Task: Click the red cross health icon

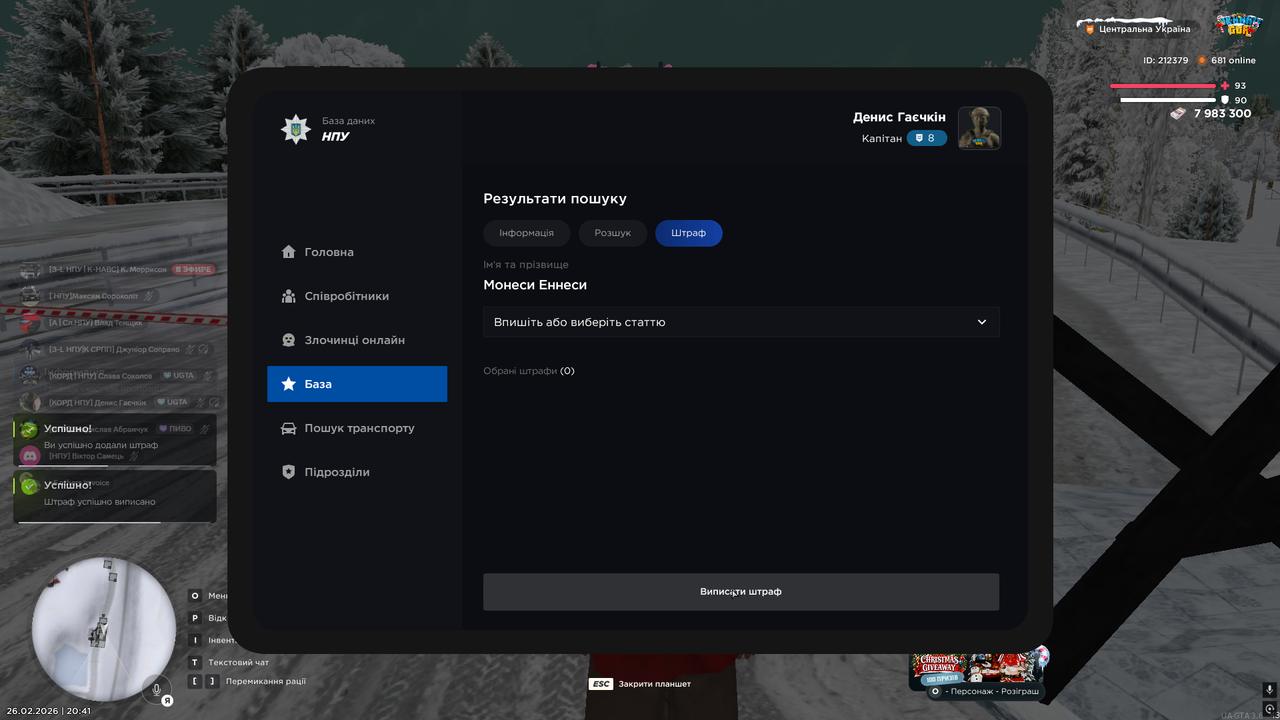Action: [1225, 86]
